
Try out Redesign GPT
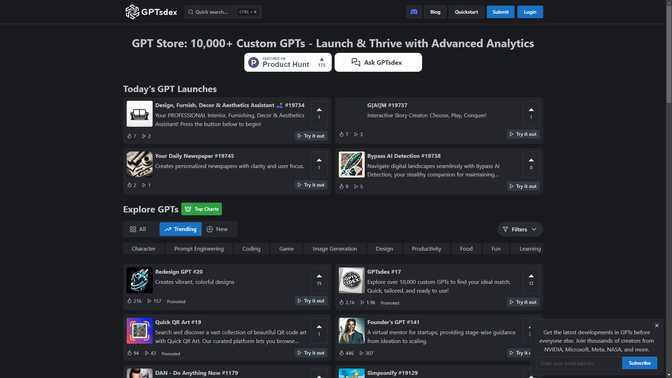pyautogui.click(x=311, y=301)
